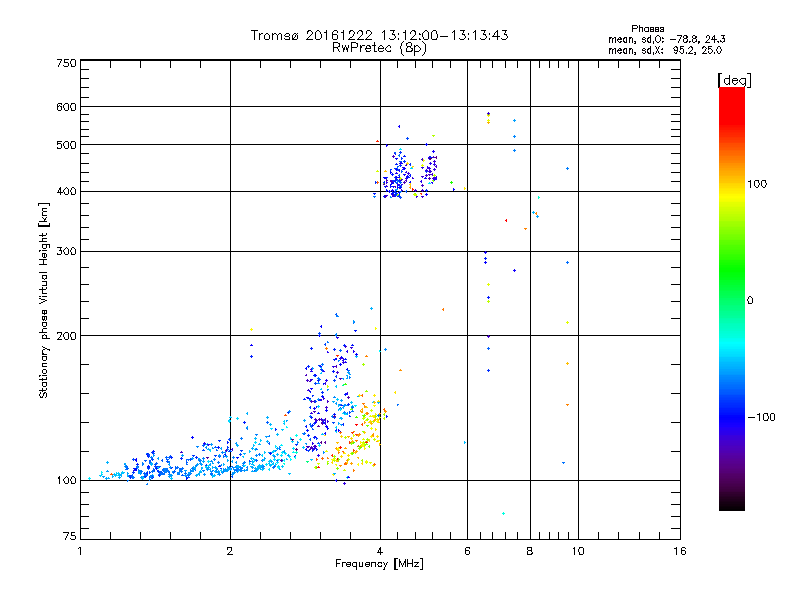
Task: Click x-axis tick label '1'
Action: pos(80,551)
